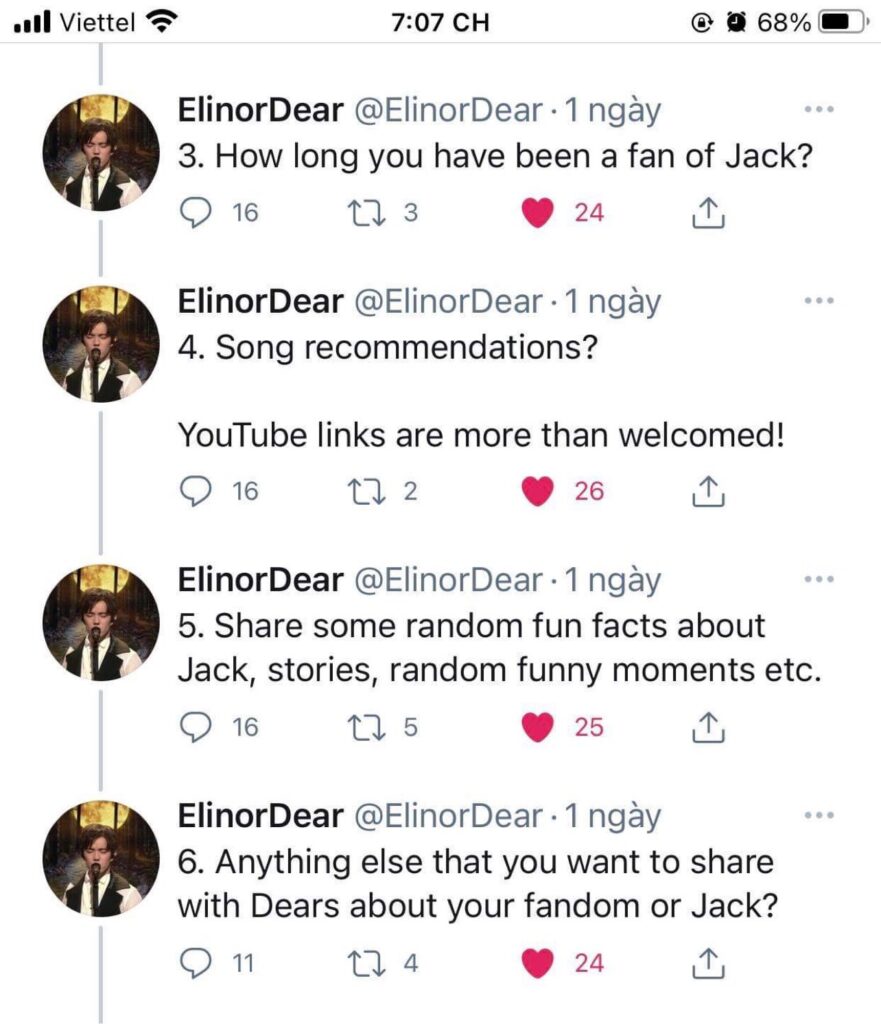Toggle the heart on the fun facts tweet
The height and width of the screenshot is (1024, 881).
click(x=537, y=728)
